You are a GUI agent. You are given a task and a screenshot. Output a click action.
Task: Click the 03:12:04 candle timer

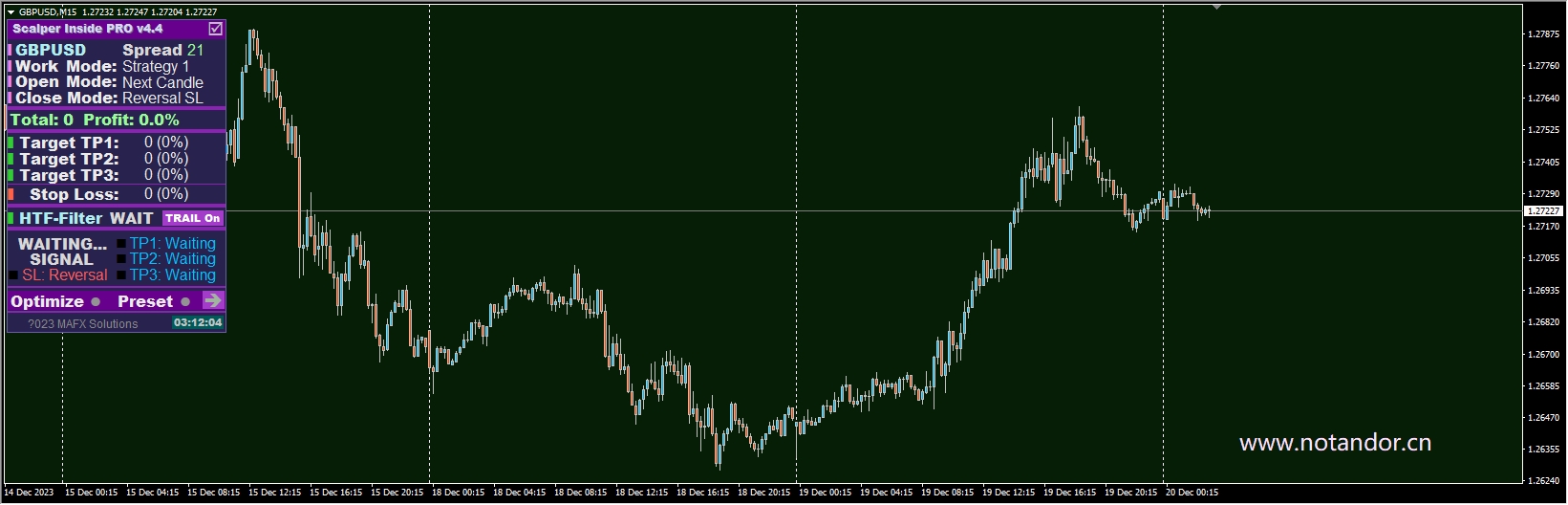tap(198, 322)
